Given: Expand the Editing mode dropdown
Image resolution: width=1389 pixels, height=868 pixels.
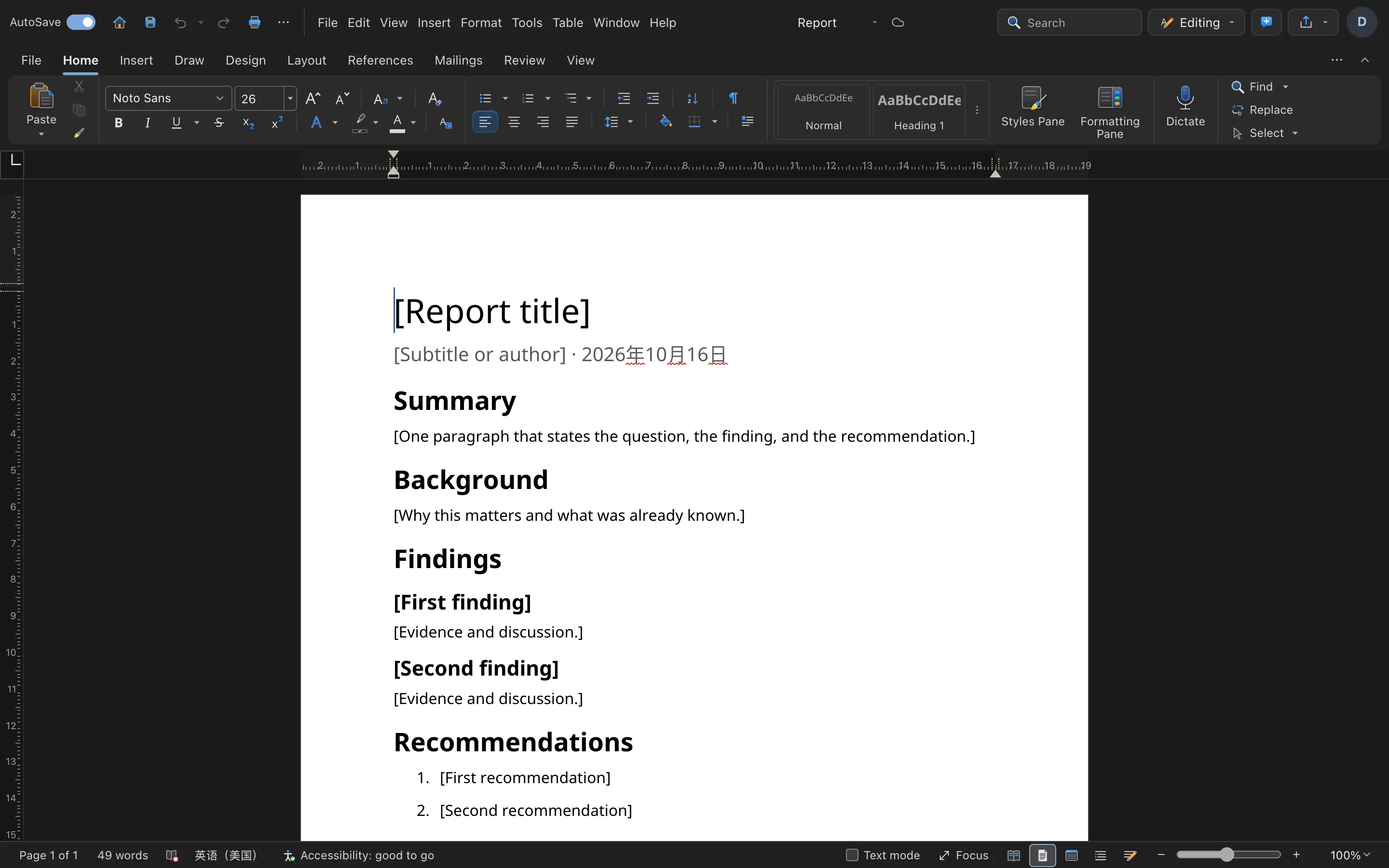Looking at the screenshot, I should point(1232,22).
